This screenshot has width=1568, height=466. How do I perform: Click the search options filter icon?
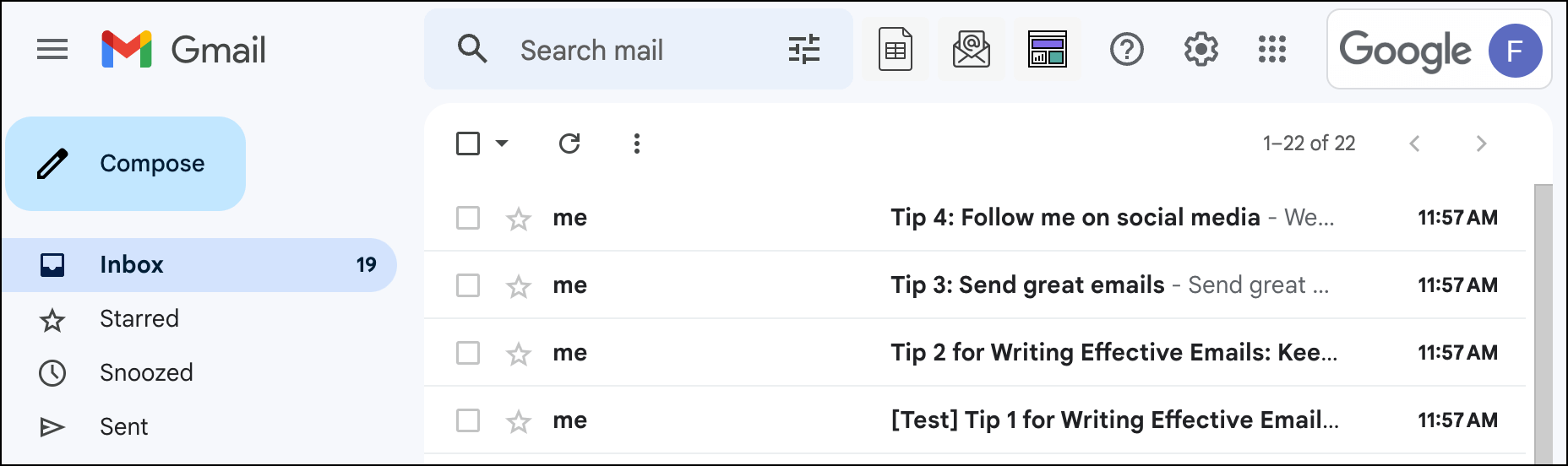(803, 50)
